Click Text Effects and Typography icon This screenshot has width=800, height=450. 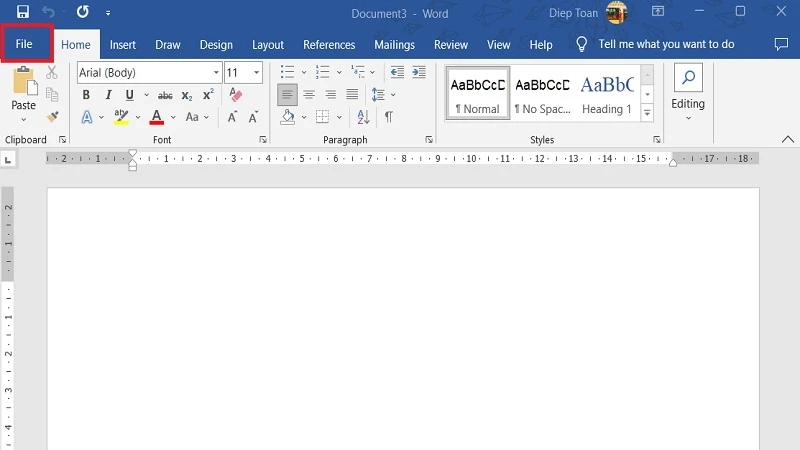(87, 117)
